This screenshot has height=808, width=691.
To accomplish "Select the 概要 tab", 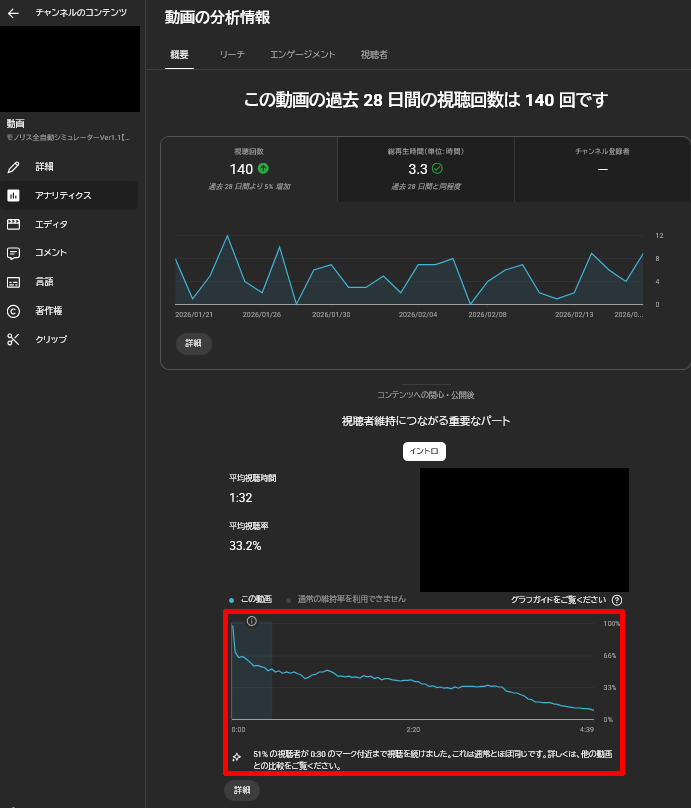I will click(x=179, y=54).
